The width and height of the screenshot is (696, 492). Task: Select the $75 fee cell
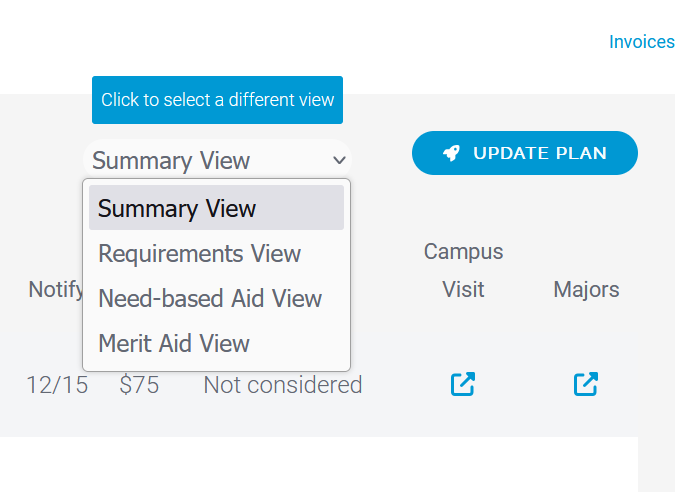139,385
